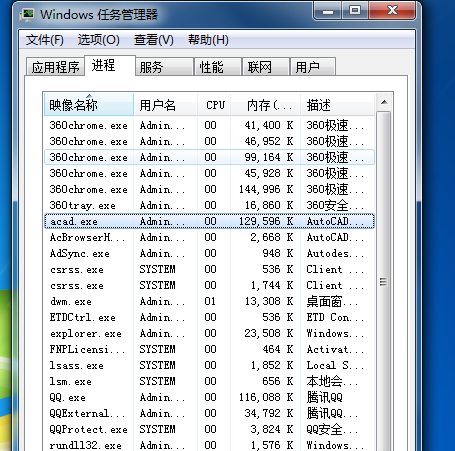Viewport: 455px width, 451px height.
Task: Sort processes by CPU column header
Action: click(214, 105)
